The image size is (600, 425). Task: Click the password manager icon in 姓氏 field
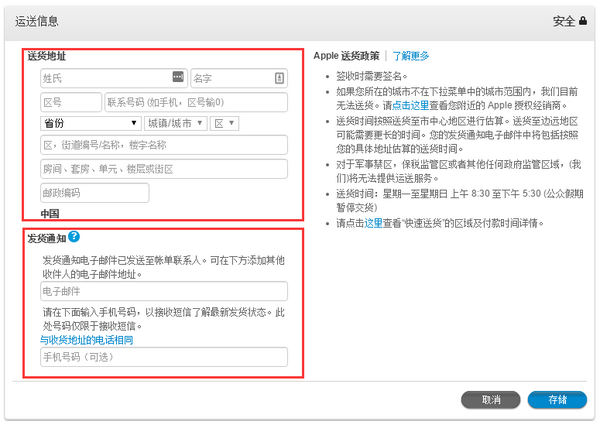click(178, 77)
